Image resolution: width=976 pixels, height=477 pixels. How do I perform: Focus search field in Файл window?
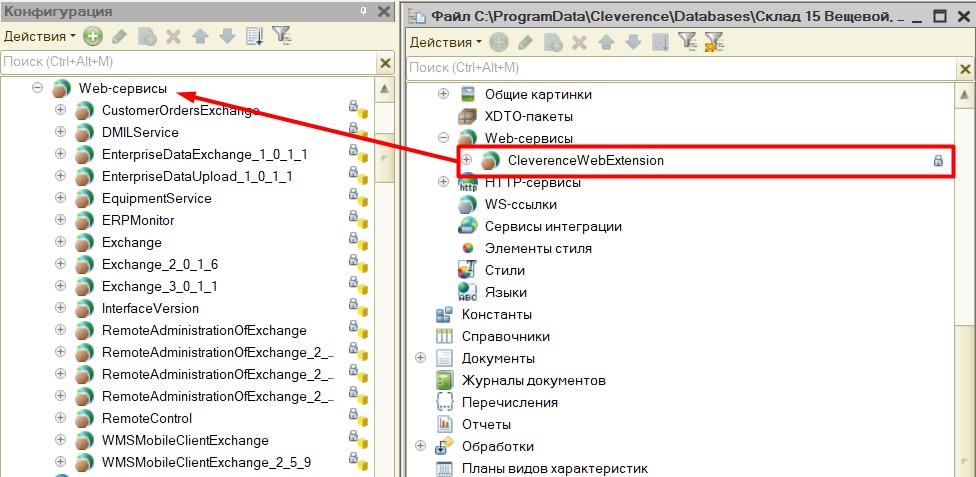tap(681, 68)
